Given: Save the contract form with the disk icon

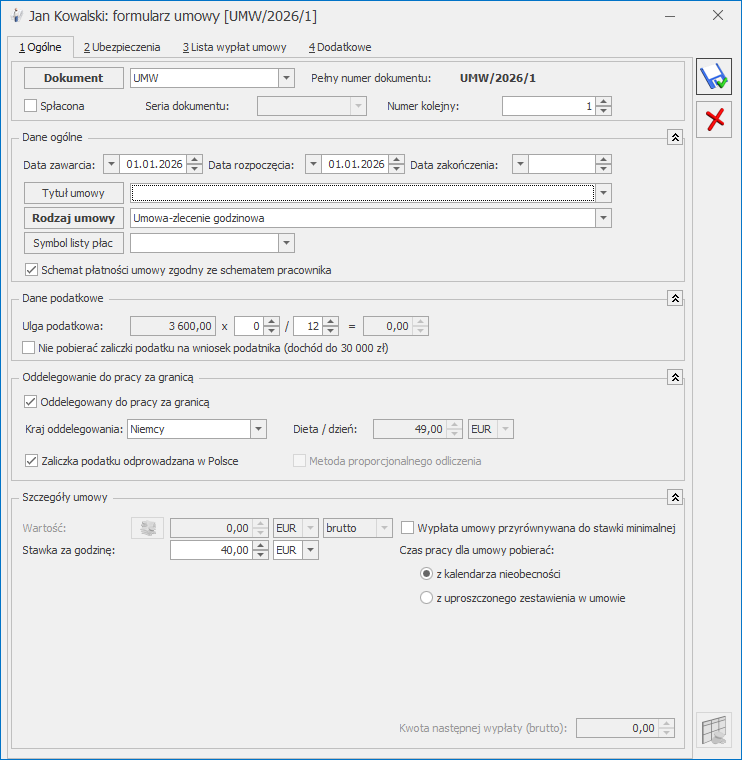Looking at the screenshot, I should (713, 77).
